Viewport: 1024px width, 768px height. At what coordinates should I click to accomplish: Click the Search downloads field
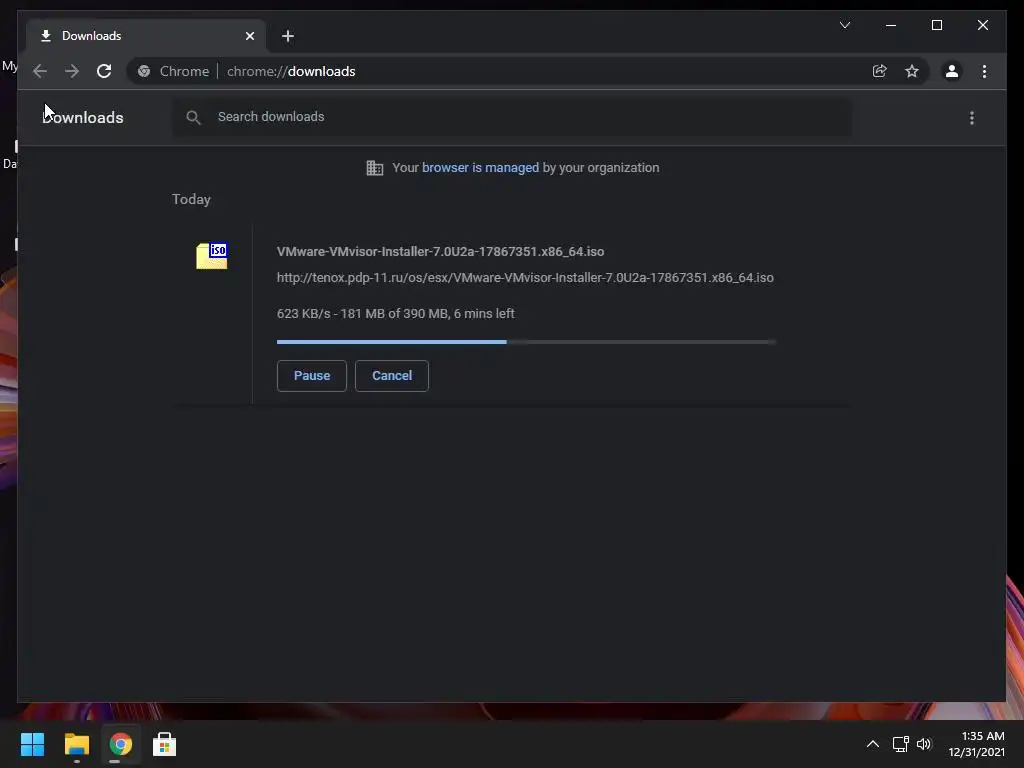[512, 117]
